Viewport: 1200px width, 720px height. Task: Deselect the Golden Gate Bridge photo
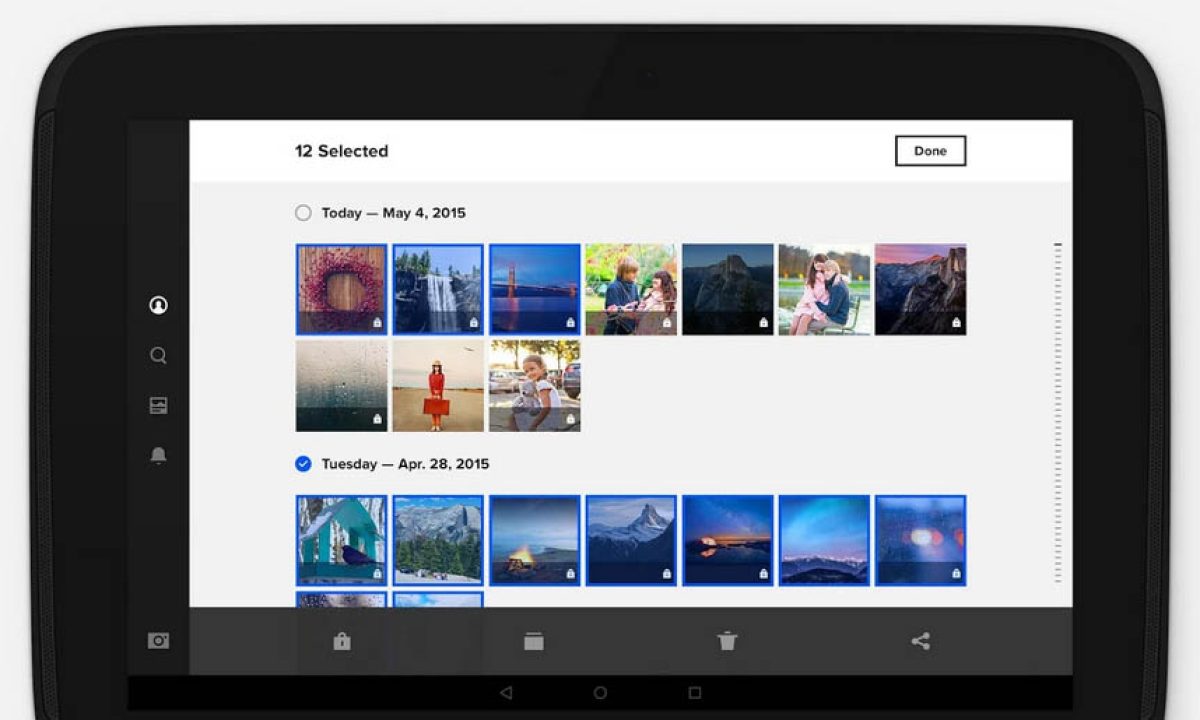pyautogui.click(x=535, y=289)
